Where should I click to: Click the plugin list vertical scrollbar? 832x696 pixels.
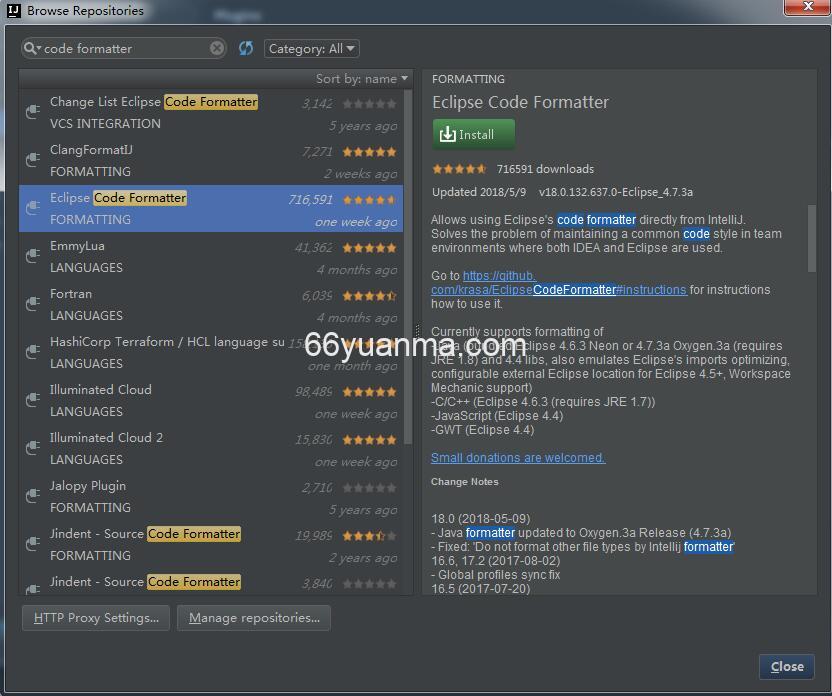point(407,250)
